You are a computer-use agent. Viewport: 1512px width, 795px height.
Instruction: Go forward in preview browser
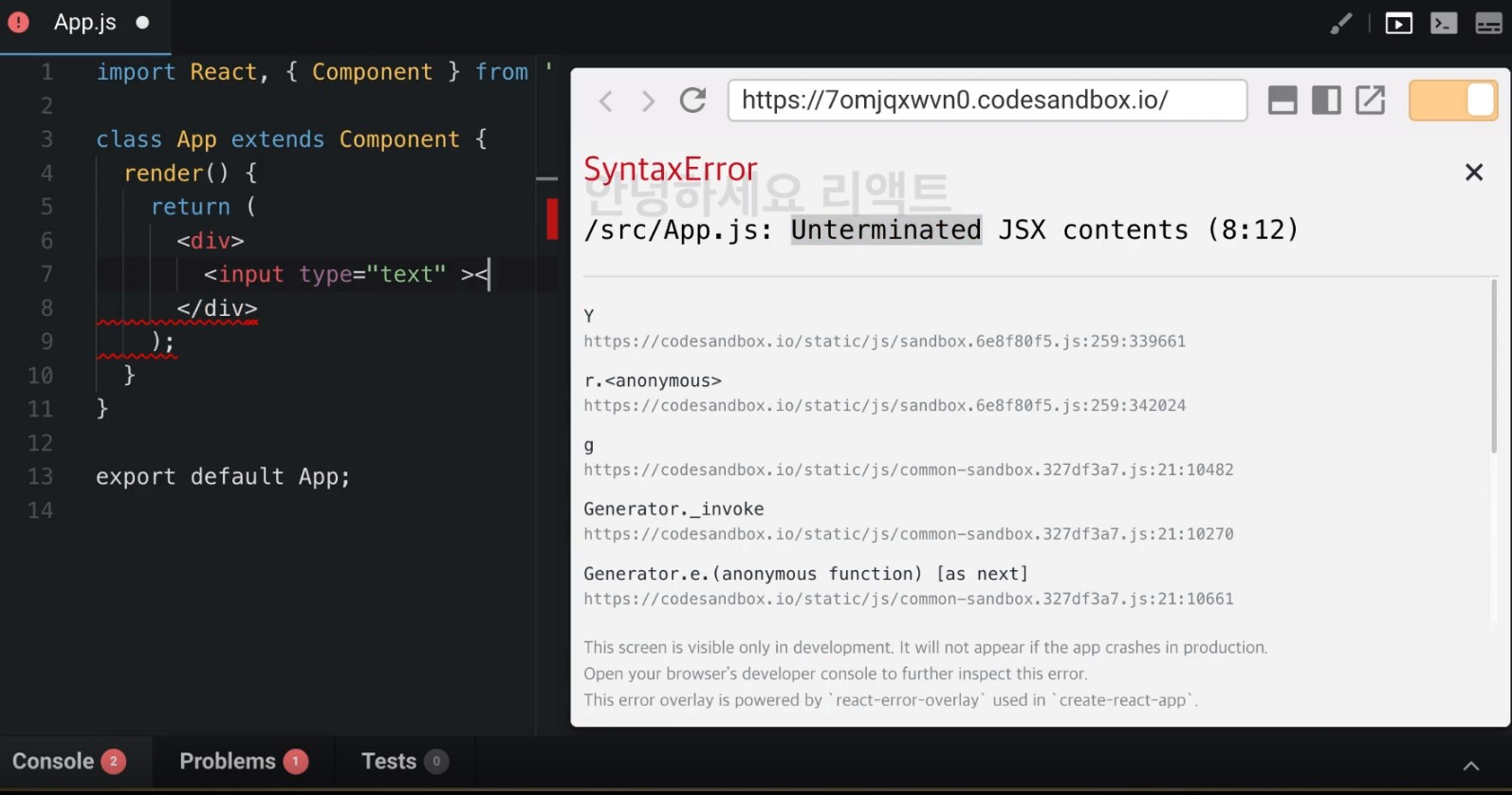click(x=648, y=101)
